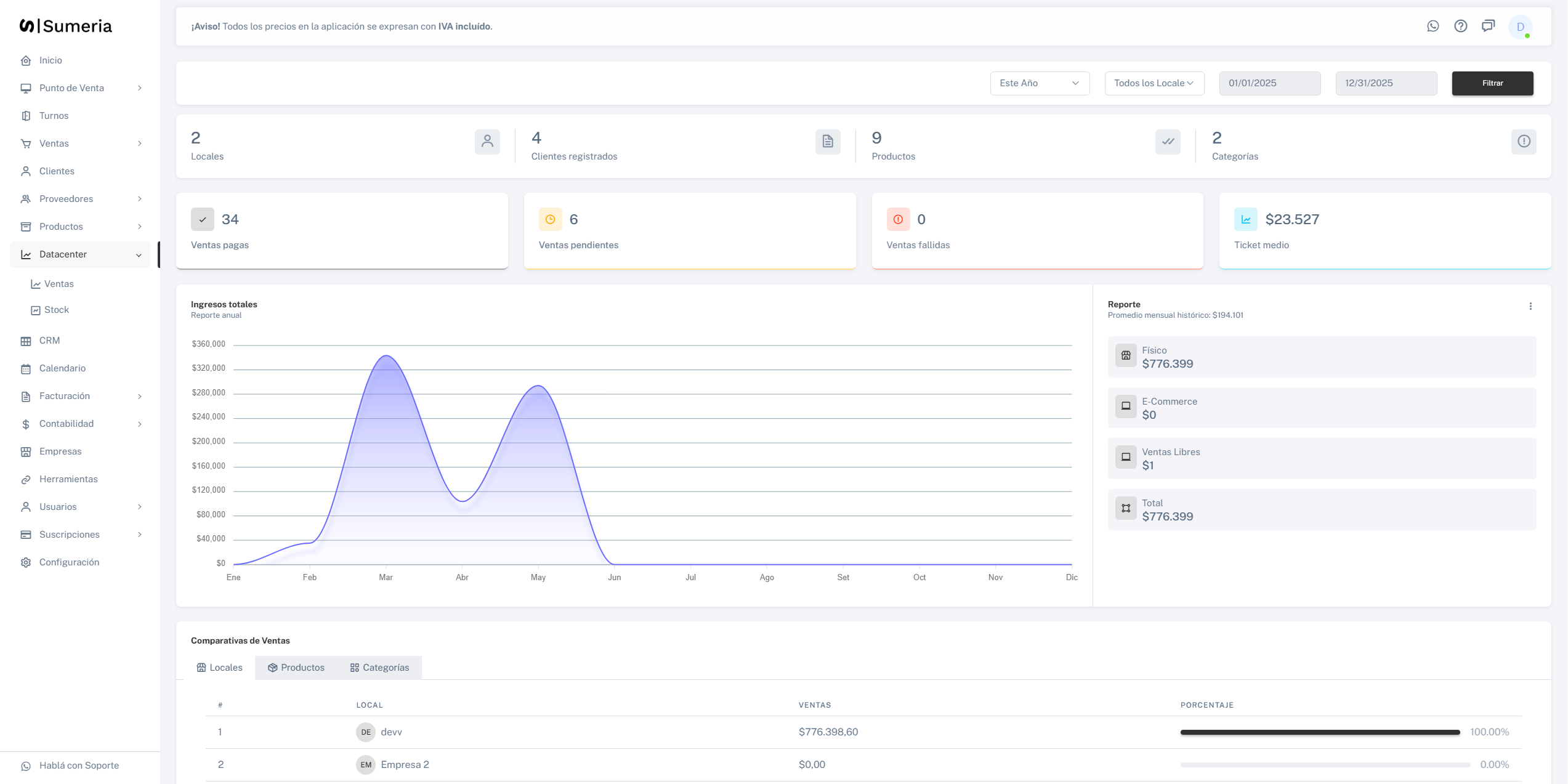
Task: Click the three-dot menu in Reporte panel
Action: (1530, 306)
